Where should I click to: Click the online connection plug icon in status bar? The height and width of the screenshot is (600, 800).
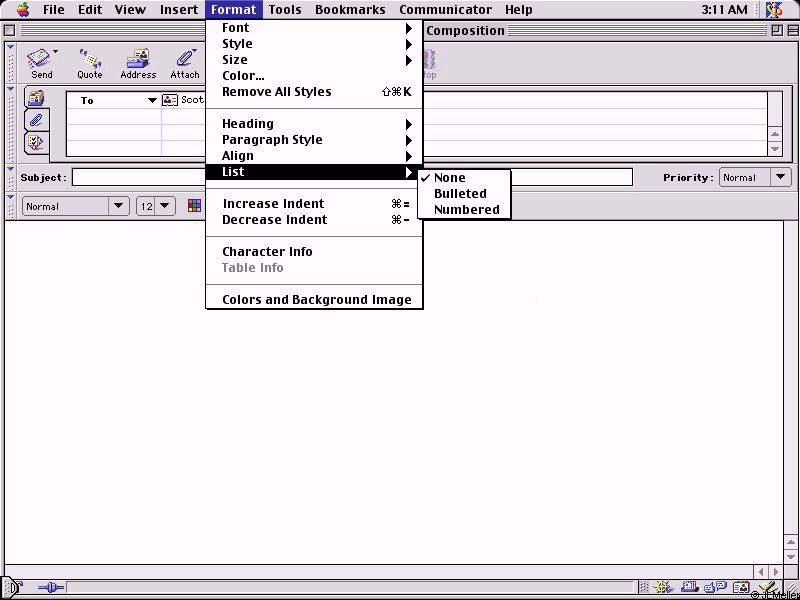(51, 588)
